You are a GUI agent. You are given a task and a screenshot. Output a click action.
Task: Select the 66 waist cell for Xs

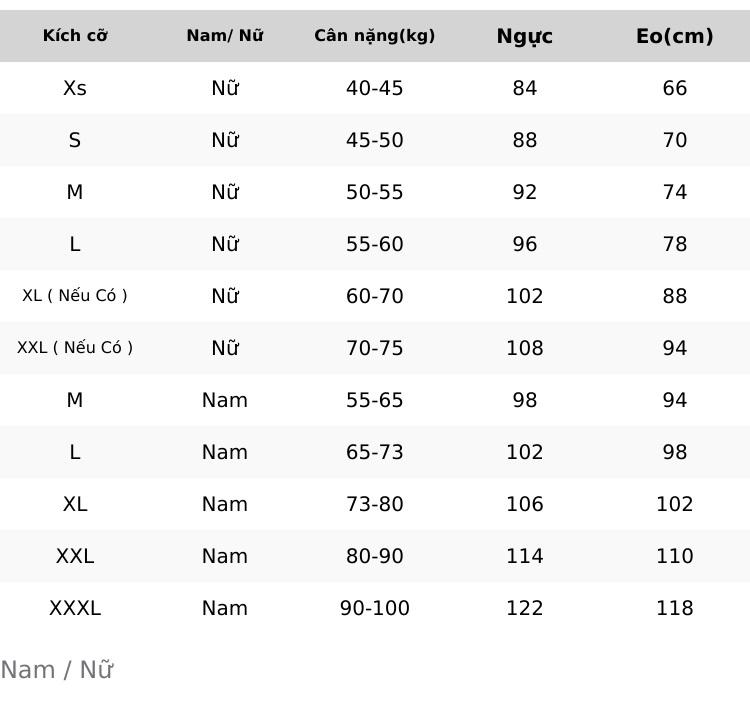675,88
